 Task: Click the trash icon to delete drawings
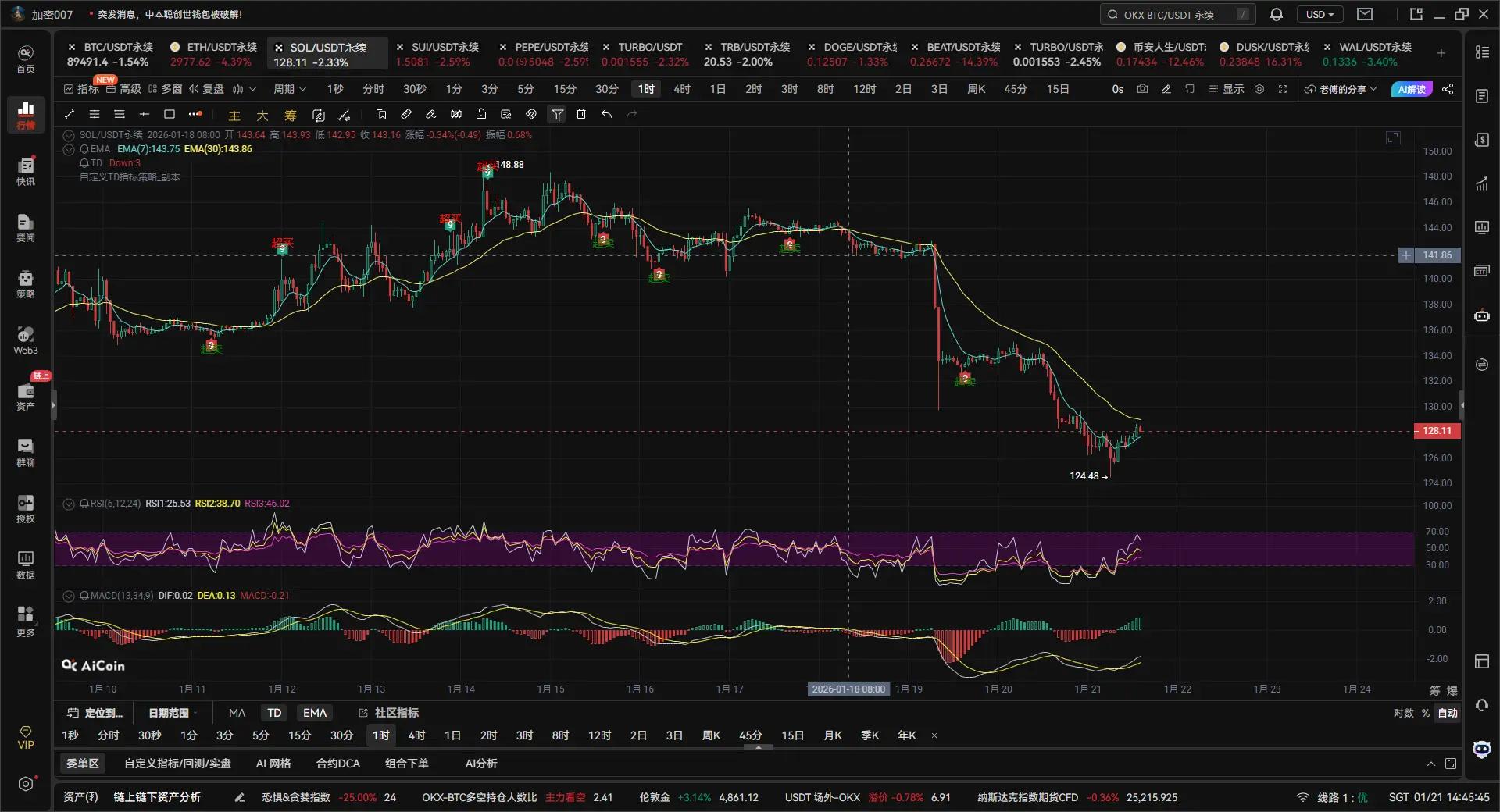(x=581, y=114)
